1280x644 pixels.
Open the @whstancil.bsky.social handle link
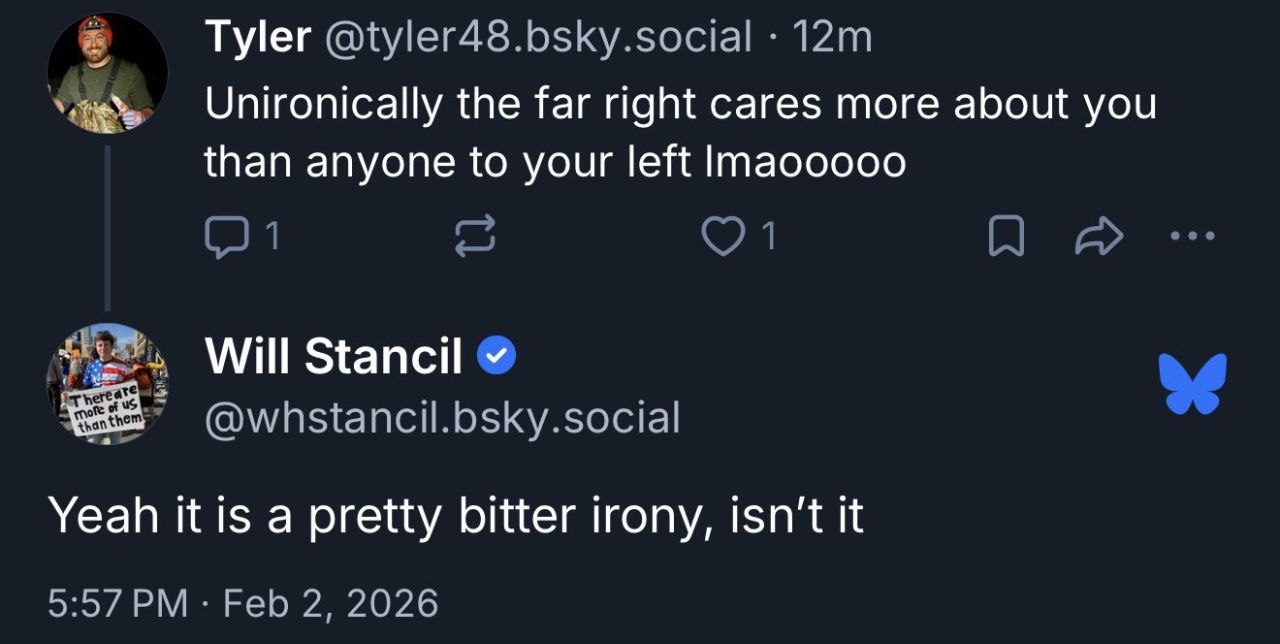pos(442,417)
